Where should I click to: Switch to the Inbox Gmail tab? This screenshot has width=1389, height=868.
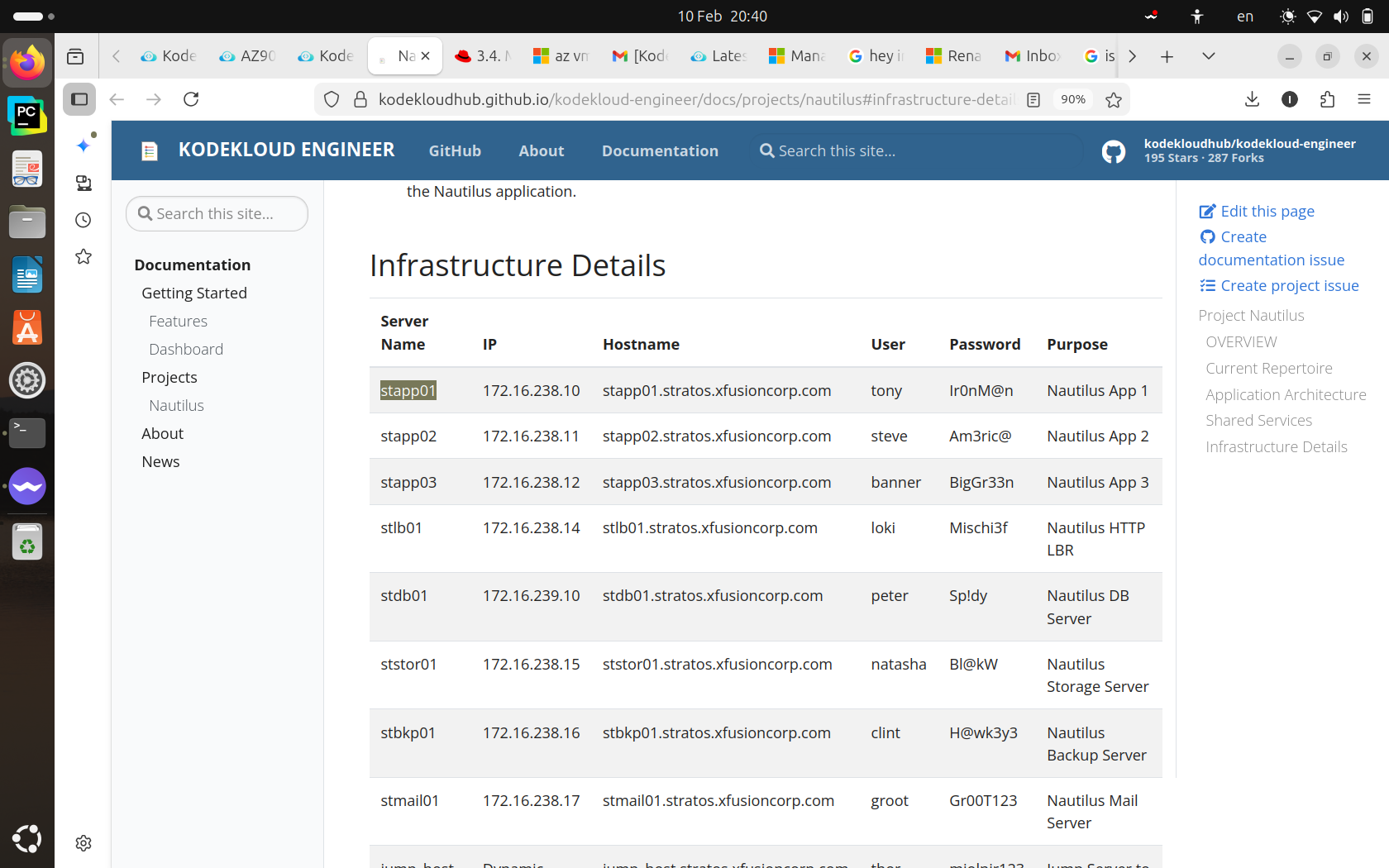1033,56
